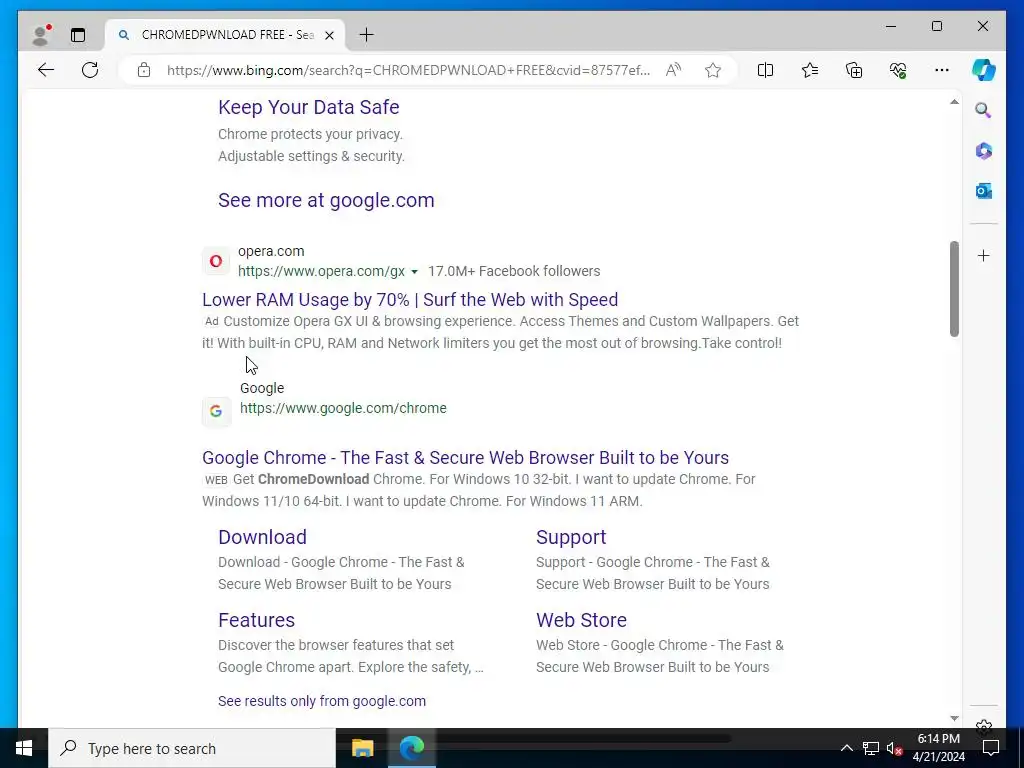Open Google Chrome Fast & Secure result
The height and width of the screenshot is (768, 1024).
click(x=466, y=458)
